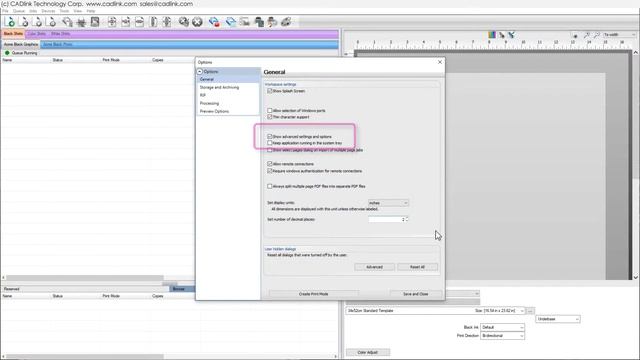
Task: Open the display units dropdown showing inches
Action: [x=388, y=203]
